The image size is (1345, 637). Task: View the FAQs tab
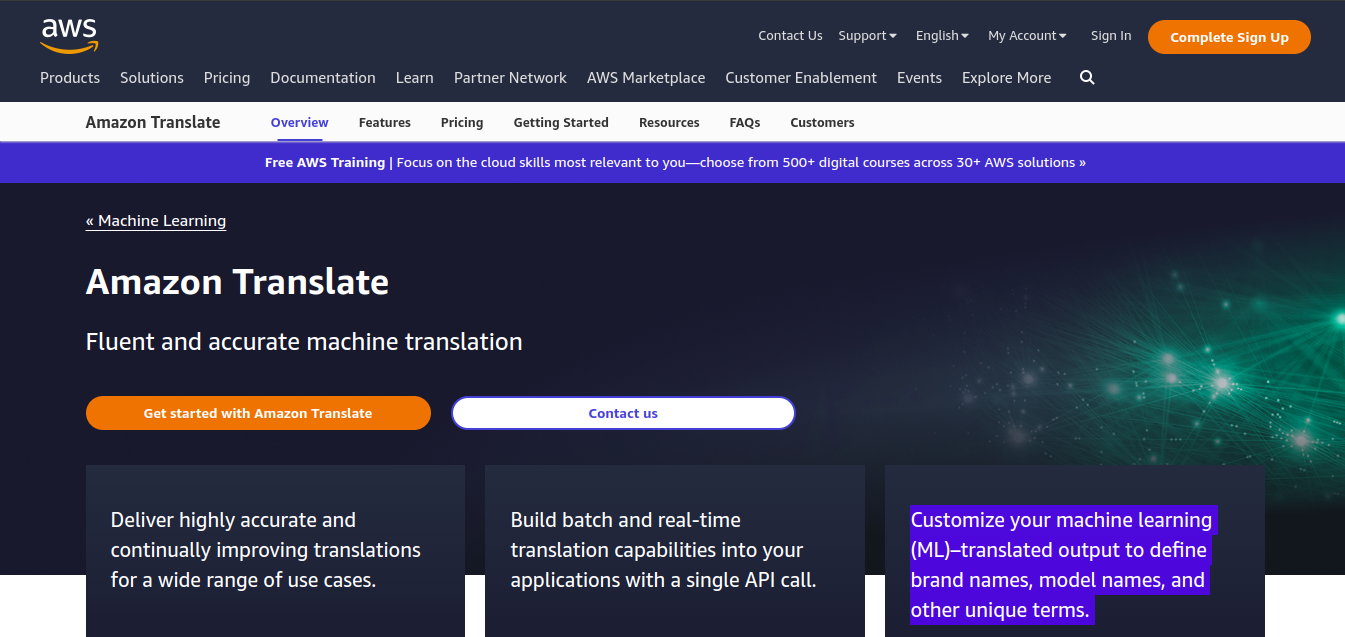pos(745,122)
